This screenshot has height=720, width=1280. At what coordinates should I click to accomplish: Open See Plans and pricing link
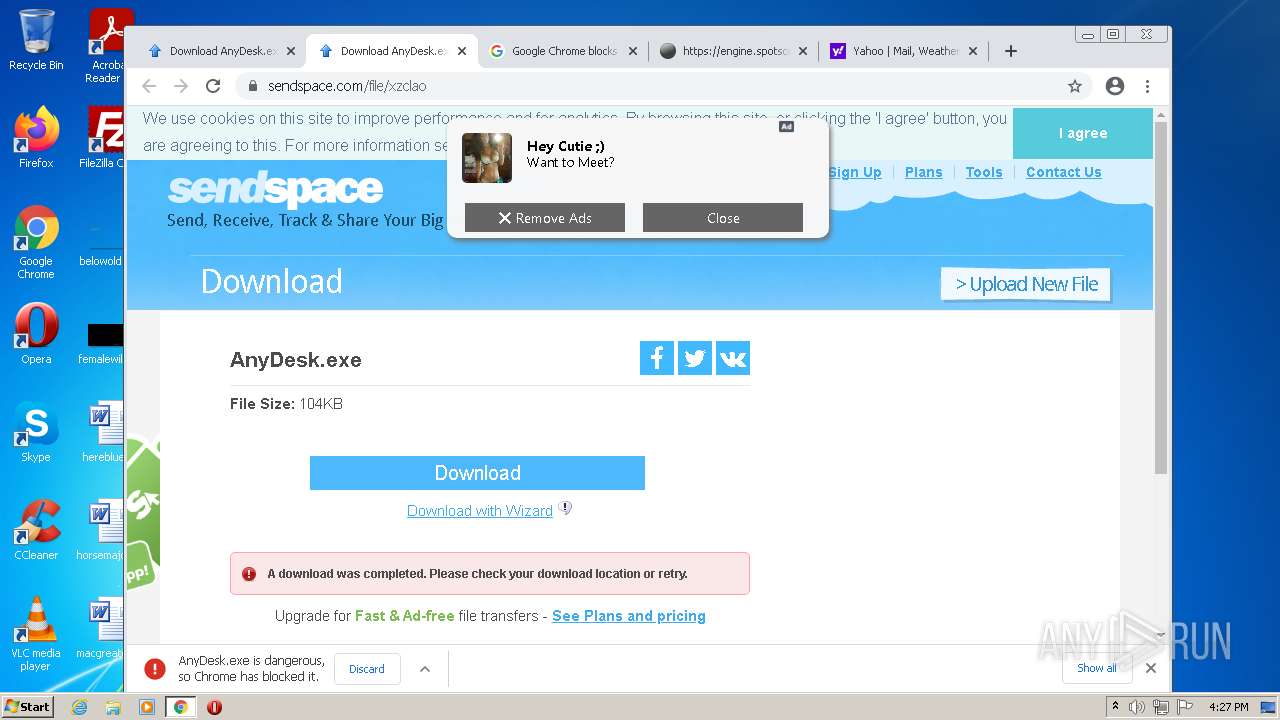pos(629,616)
